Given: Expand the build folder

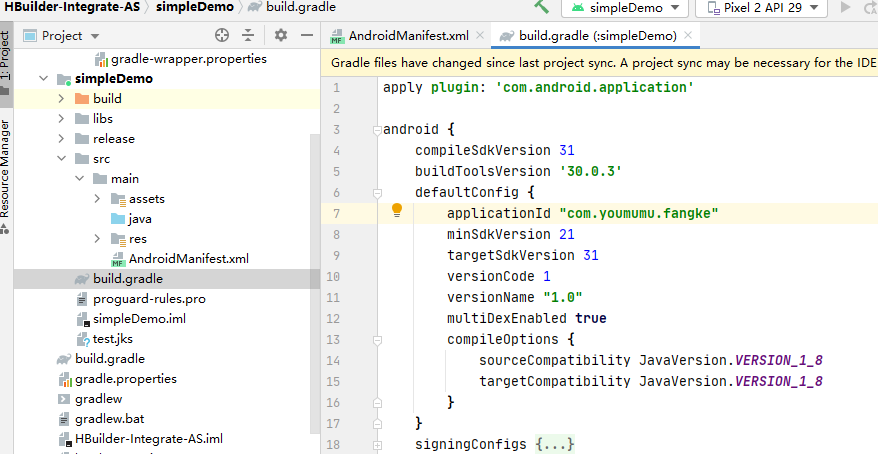Looking at the screenshot, I should click(62, 99).
